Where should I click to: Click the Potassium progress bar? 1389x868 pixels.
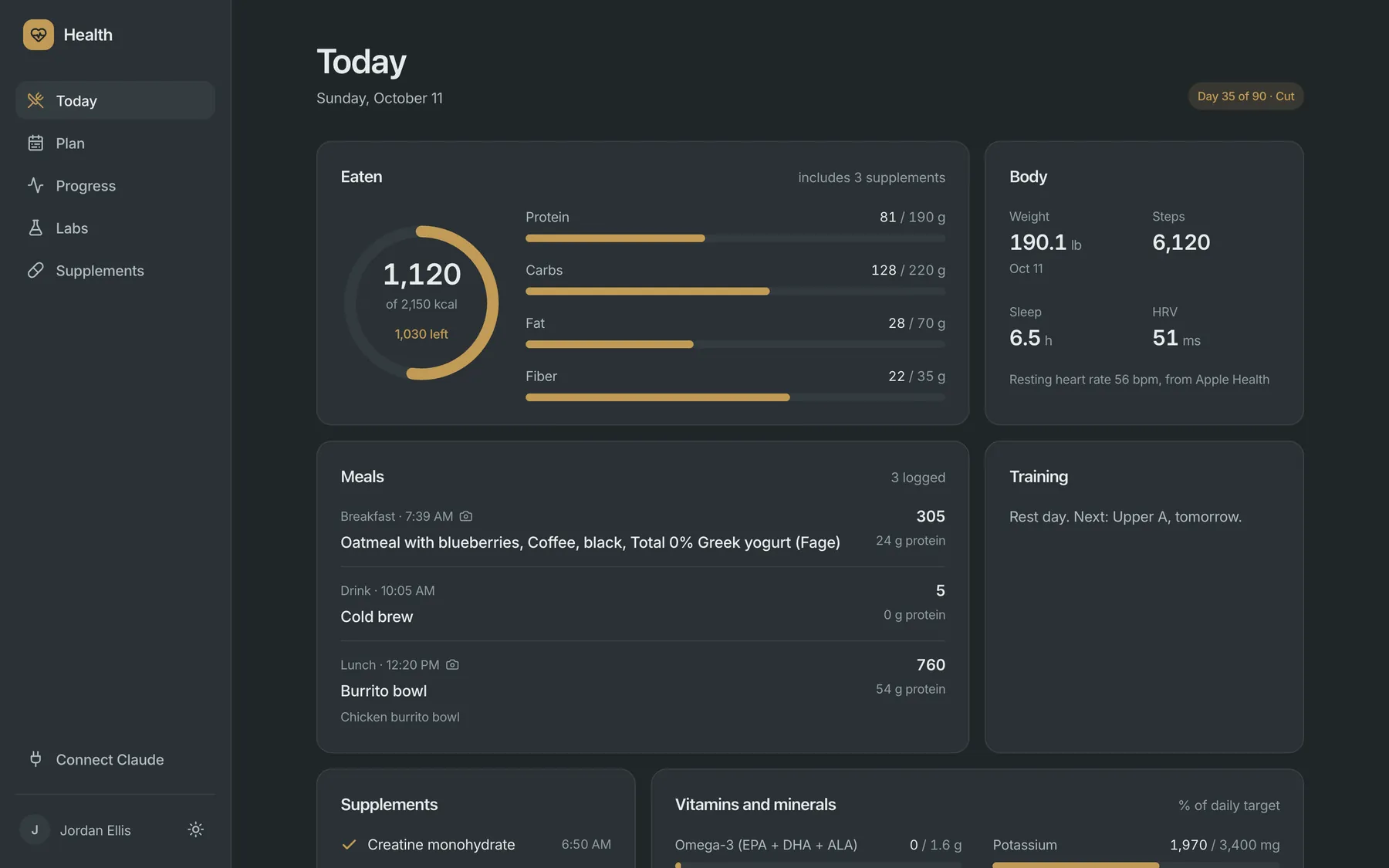tap(1136, 865)
